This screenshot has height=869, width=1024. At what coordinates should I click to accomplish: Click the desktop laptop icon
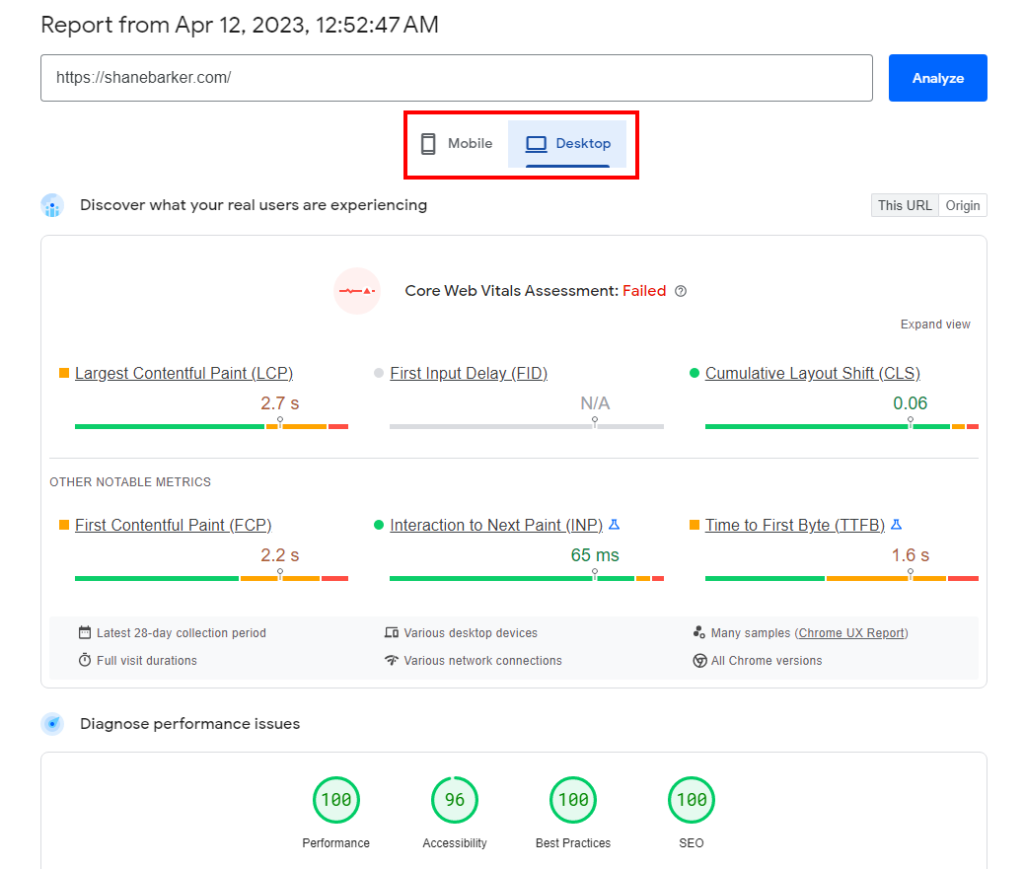point(536,144)
